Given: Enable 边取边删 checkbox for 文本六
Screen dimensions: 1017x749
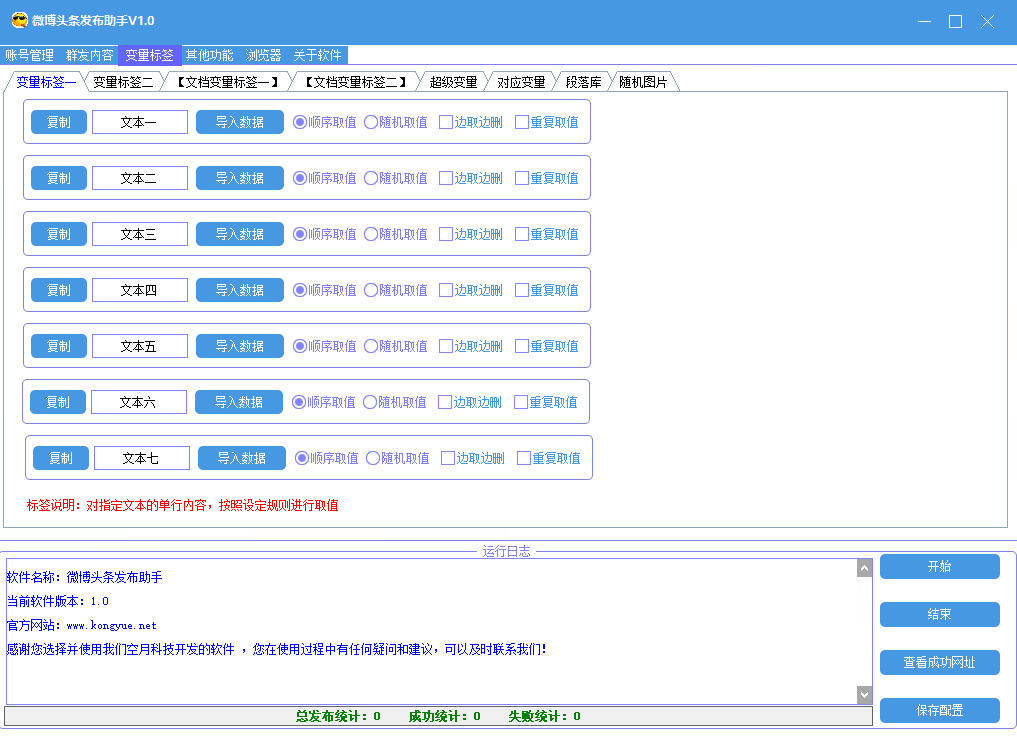Looking at the screenshot, I should click(470, 402).
